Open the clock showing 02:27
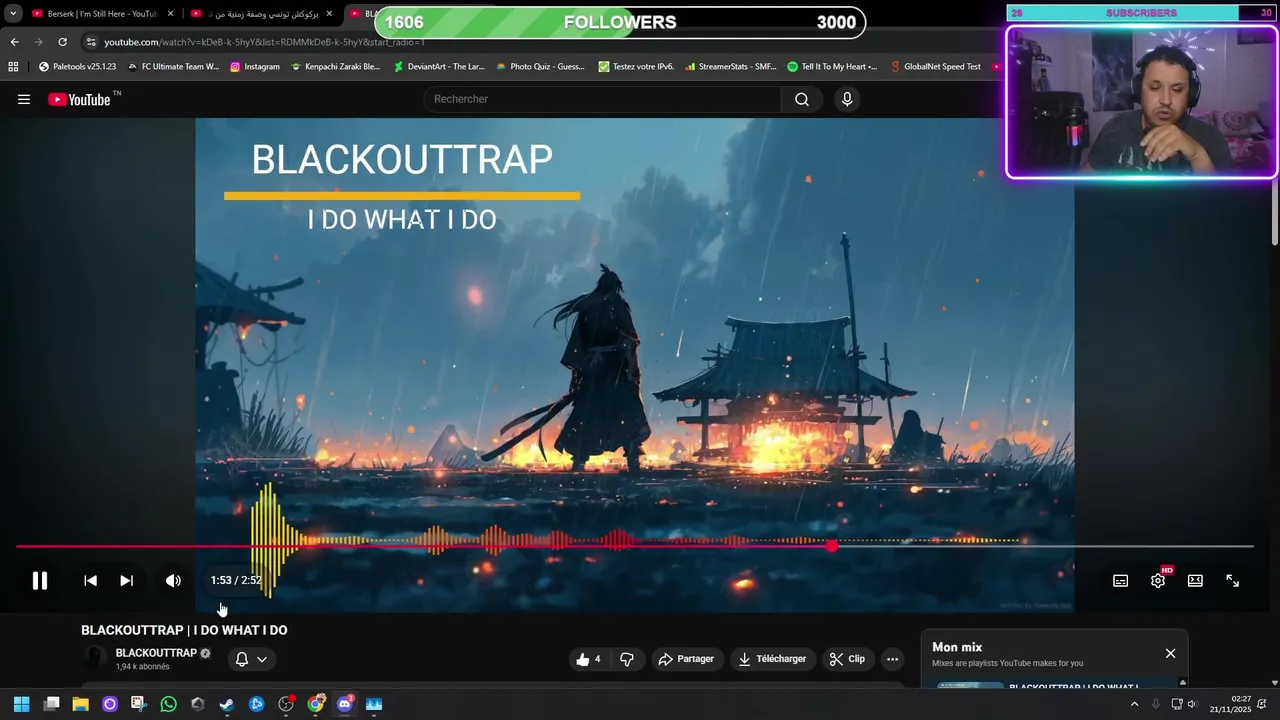Image resolution: width=1280 pixels, height=720 pixels. (x=1230, y=704)
